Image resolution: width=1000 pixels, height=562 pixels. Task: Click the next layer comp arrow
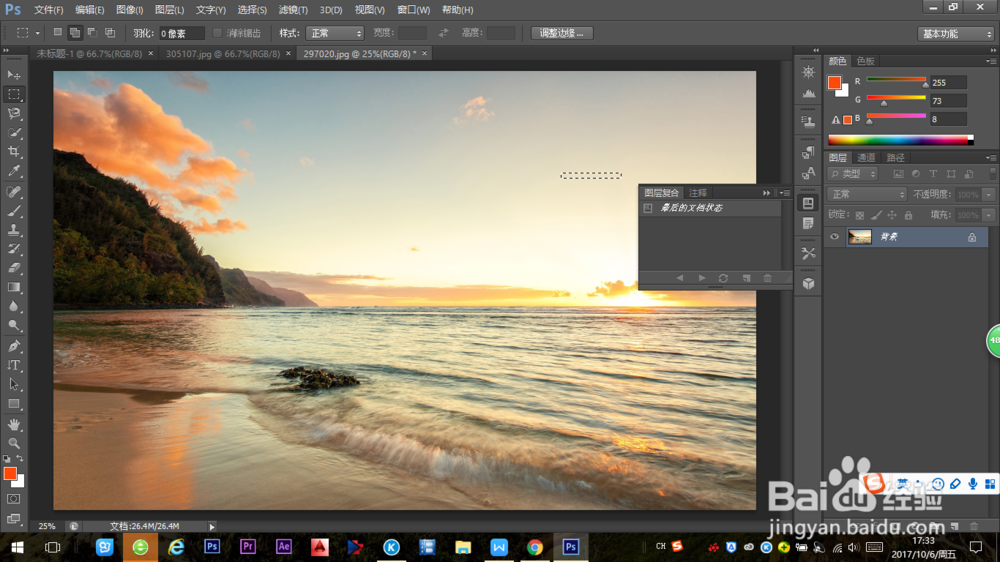702,278
